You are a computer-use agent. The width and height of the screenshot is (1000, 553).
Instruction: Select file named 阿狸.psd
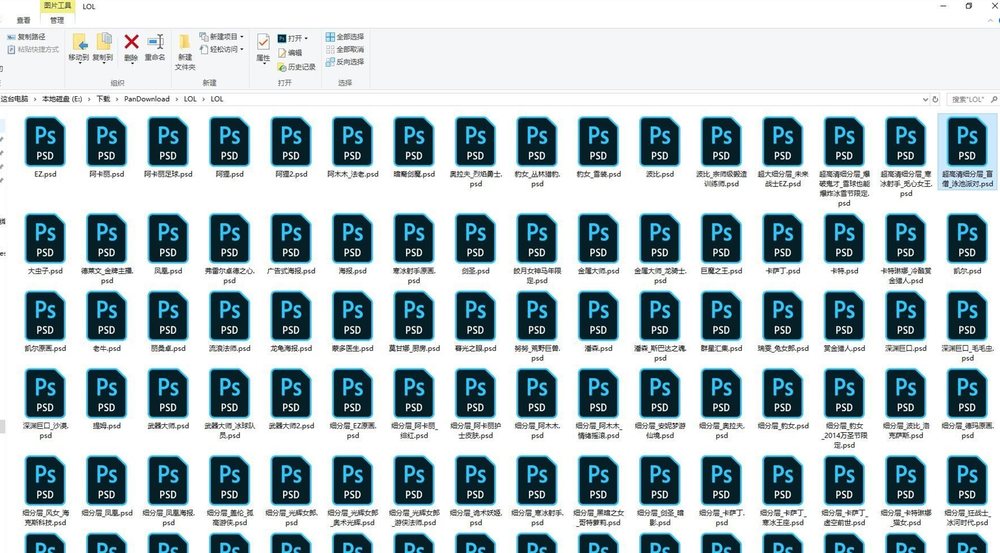click(230, 174)
